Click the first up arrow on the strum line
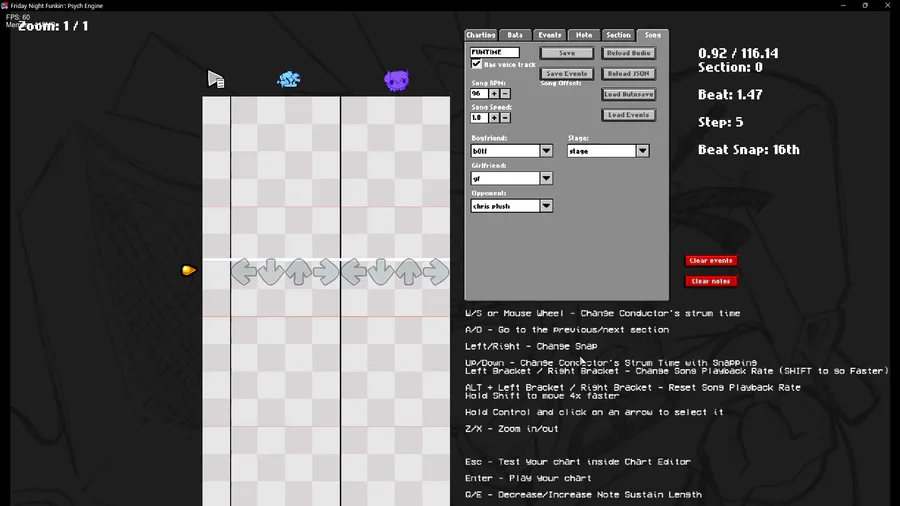This screenshot has width=900, height=506. coord(298,272)
